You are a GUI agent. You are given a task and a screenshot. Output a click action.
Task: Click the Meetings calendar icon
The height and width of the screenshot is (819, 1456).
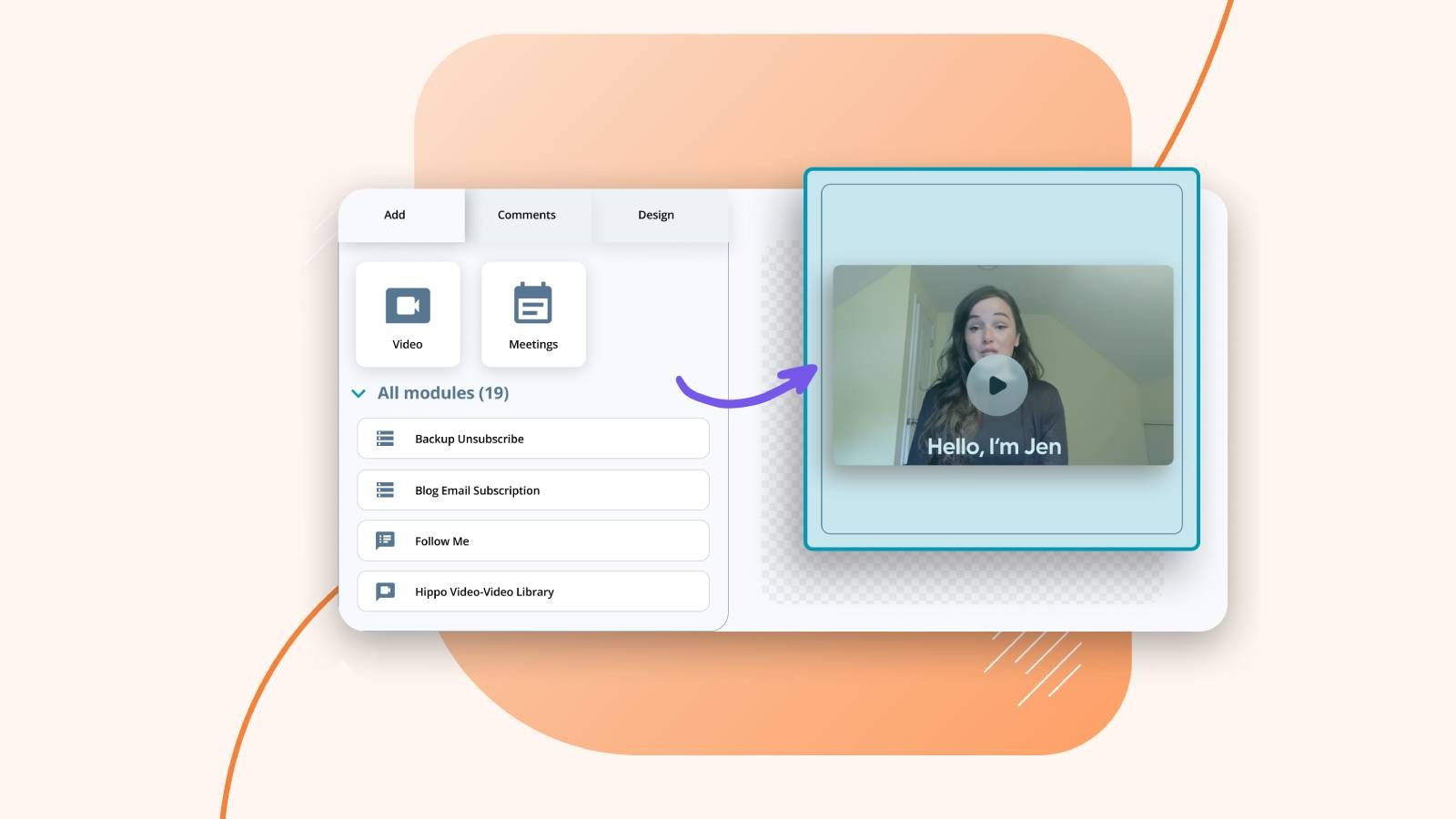[533, 304]
